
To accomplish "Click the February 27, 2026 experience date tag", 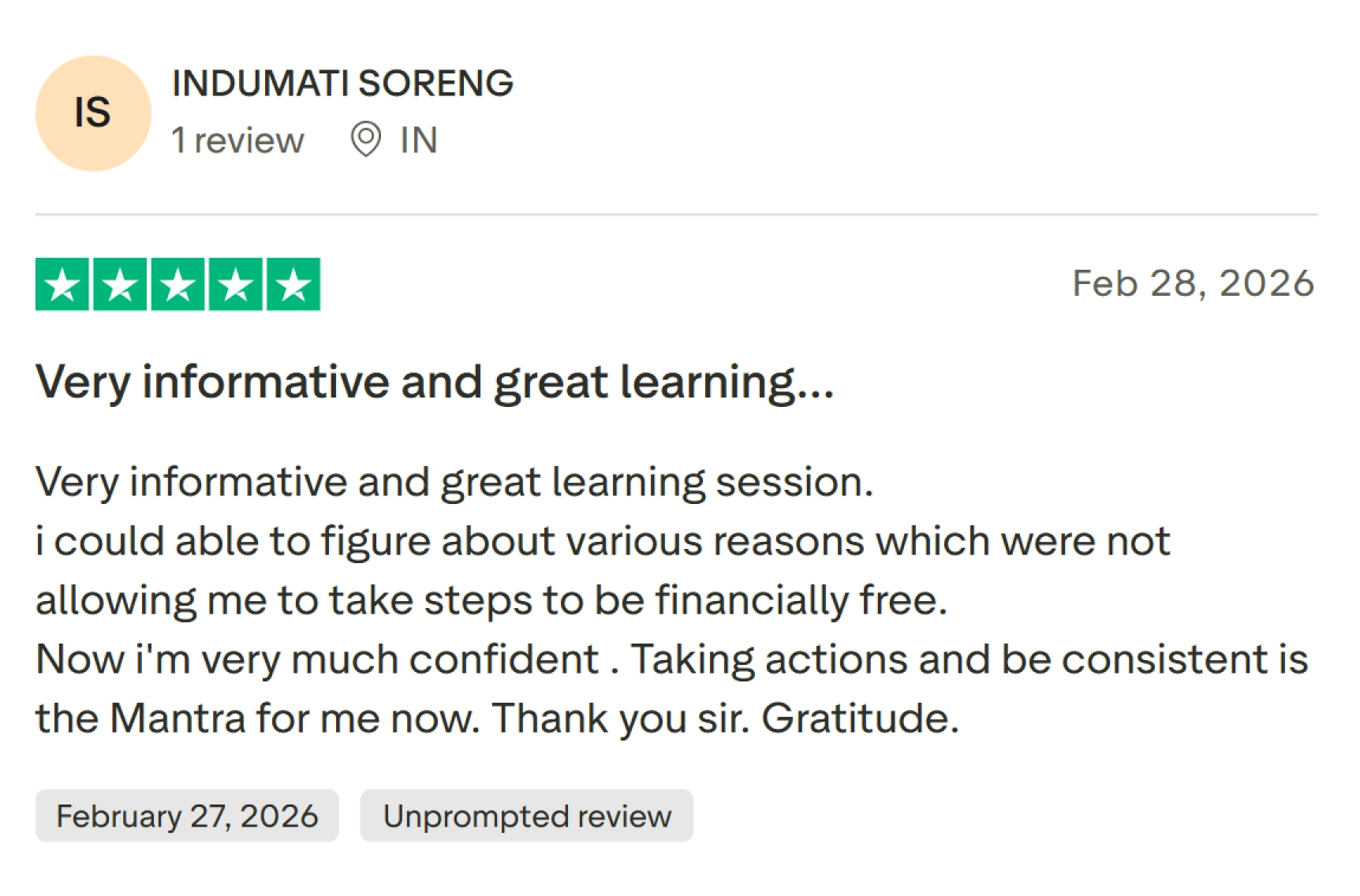I will tap(187, 816).
